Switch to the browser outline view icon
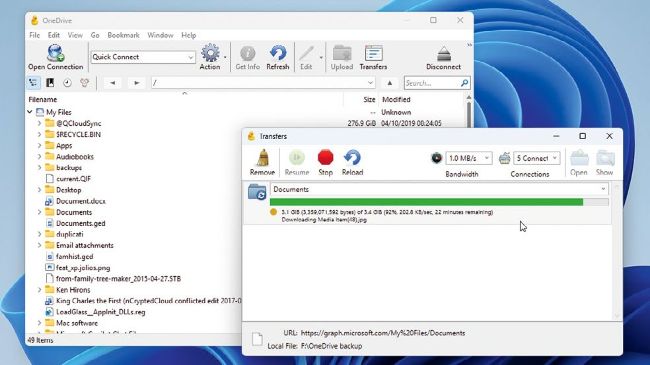650x365 pixels. coord(34,83)
